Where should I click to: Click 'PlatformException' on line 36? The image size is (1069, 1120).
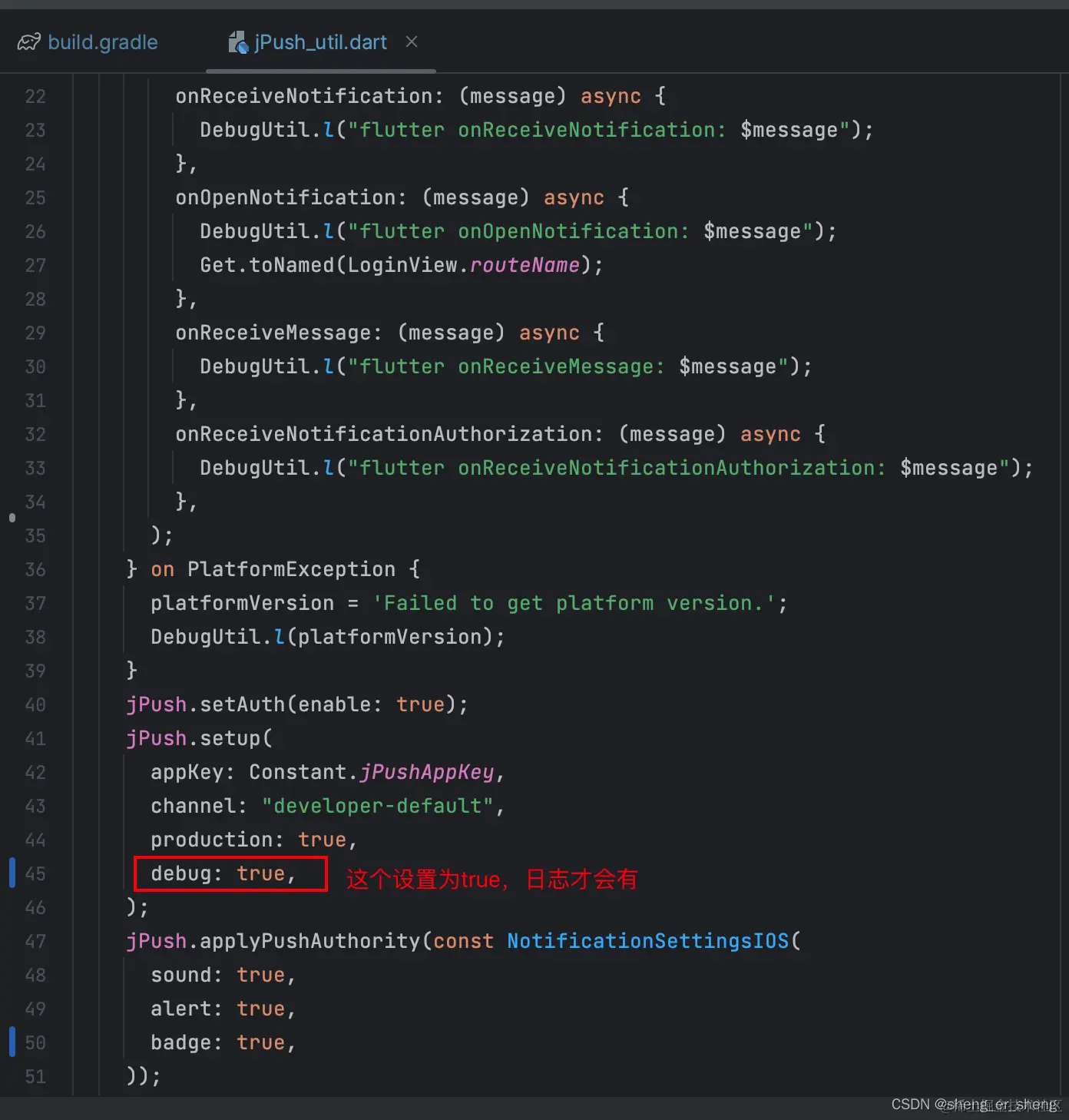(292, 569)
